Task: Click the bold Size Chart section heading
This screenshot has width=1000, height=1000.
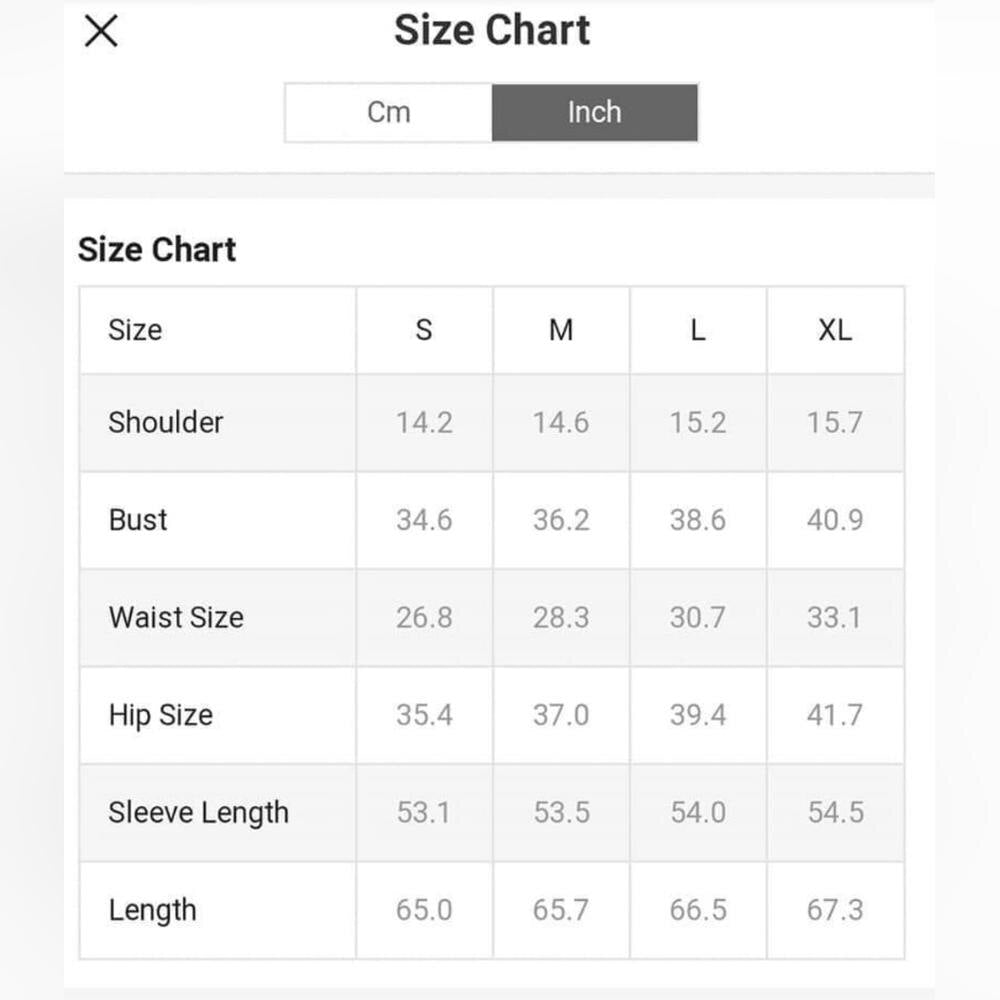Action: pyautogui.click(x=157, y=249)
